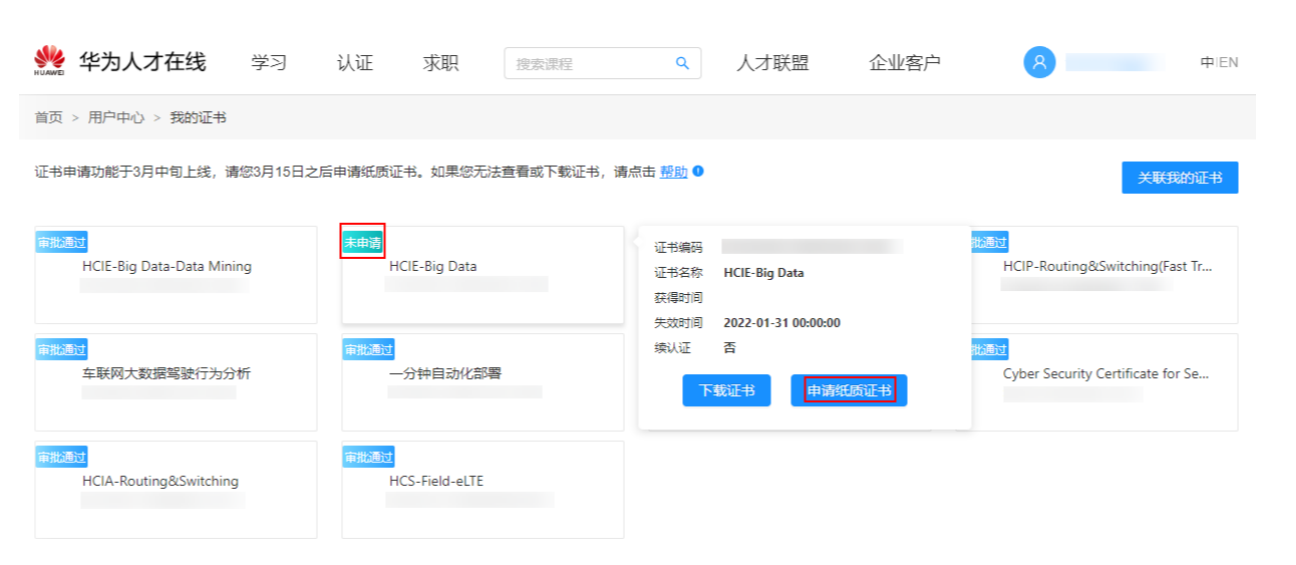The width and height of the screenshot is (1296, 565).
Task: Click the blurred username beside avatar
Action: [x=1115, y=62]
